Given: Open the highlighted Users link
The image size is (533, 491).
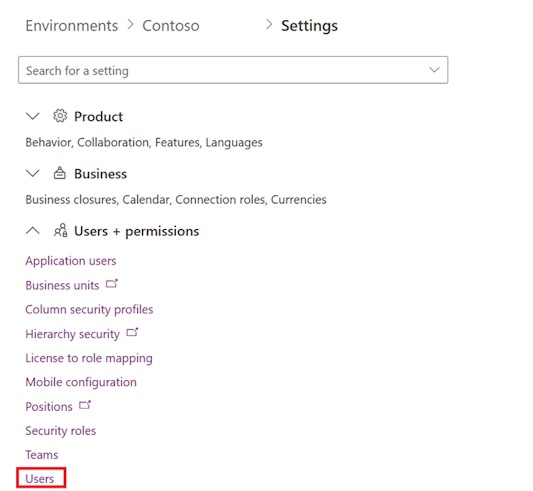Looking at the screenshot, I should [40, 479].
